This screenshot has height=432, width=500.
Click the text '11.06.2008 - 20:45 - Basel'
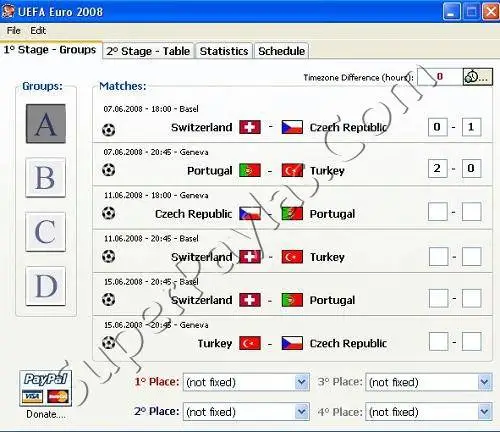pos(151,239)
